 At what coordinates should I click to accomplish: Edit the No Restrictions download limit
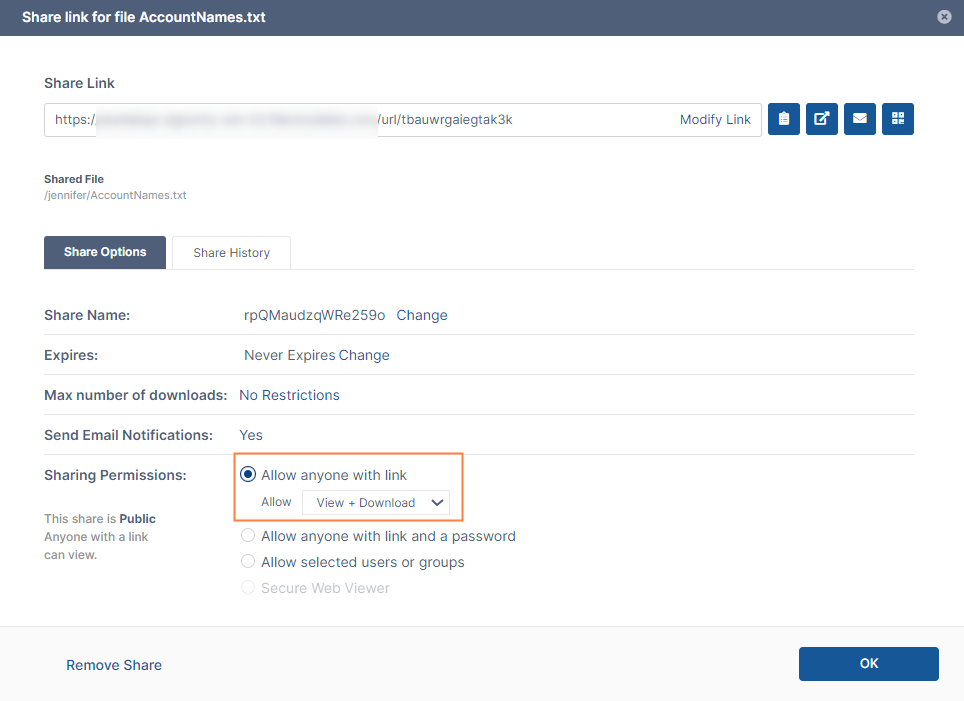(x=289, y=395)
